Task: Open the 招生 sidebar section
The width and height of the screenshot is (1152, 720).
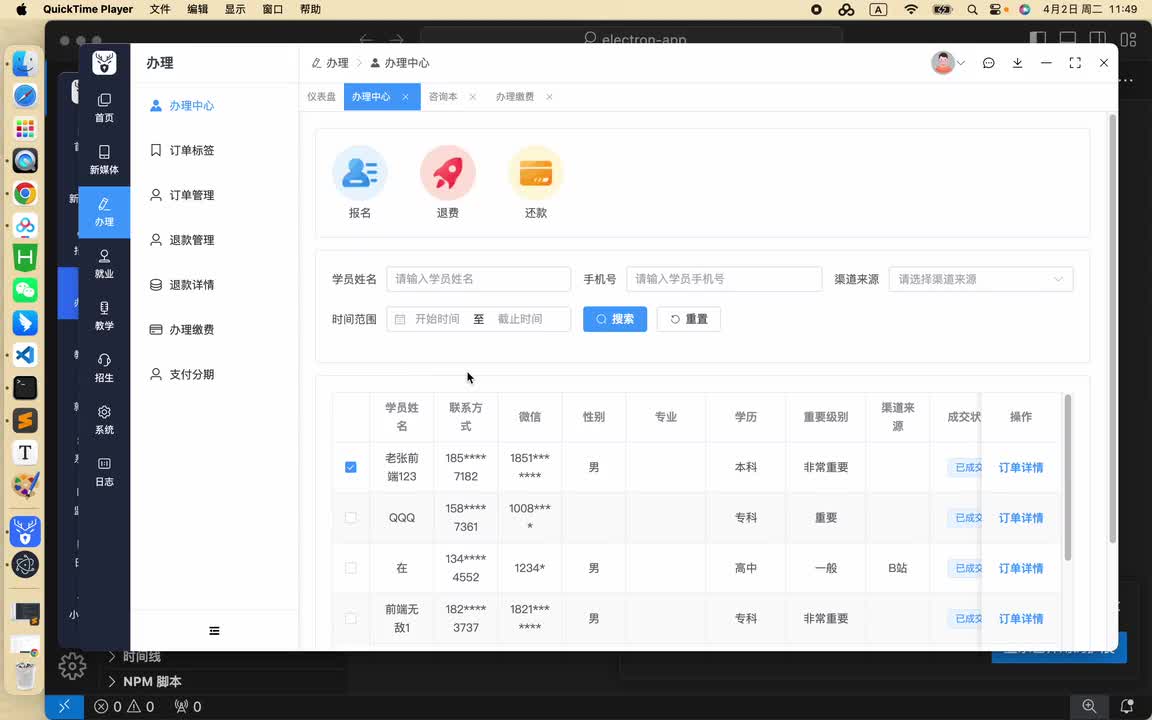Action: 104,369
